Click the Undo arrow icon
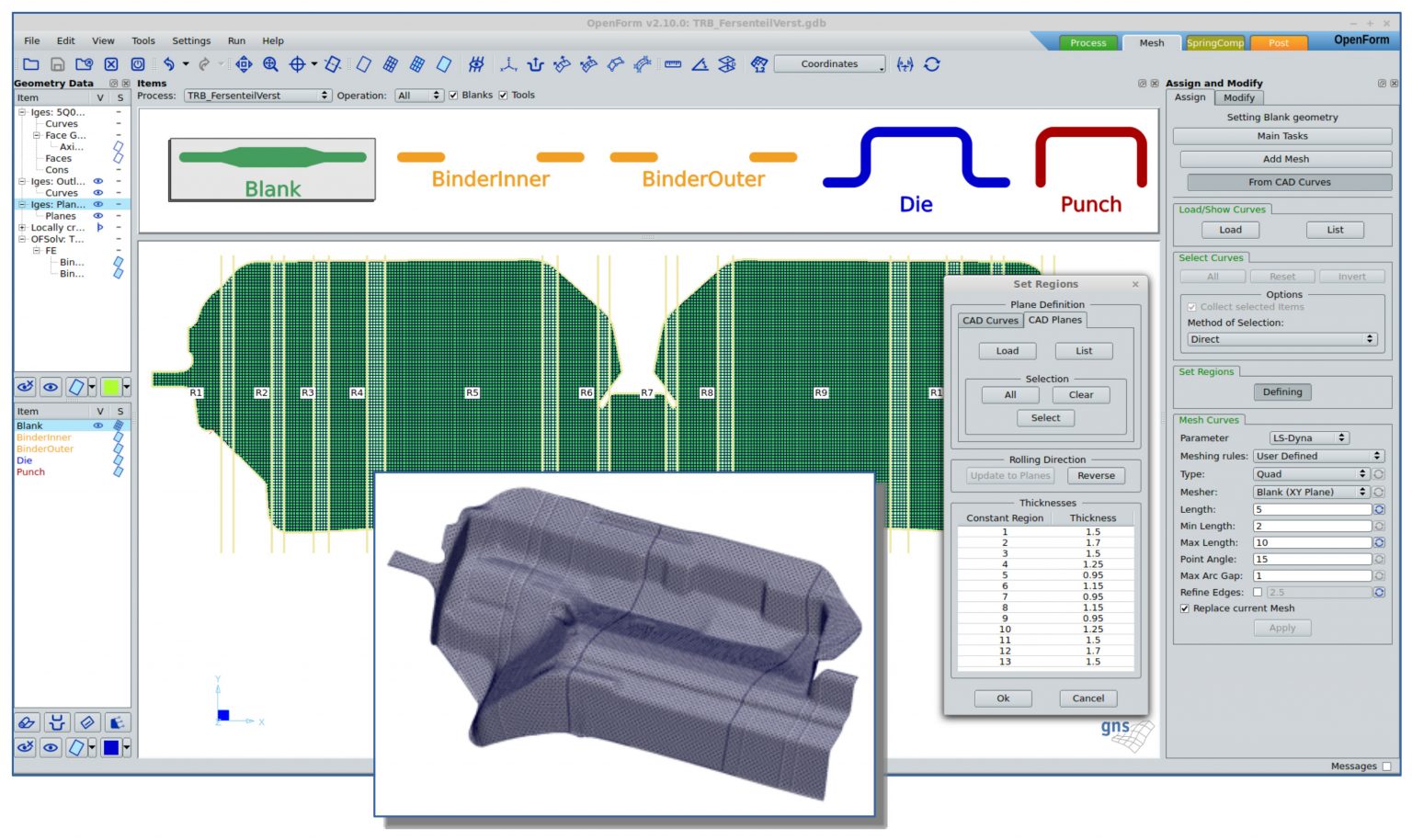 tap(170, 64)
